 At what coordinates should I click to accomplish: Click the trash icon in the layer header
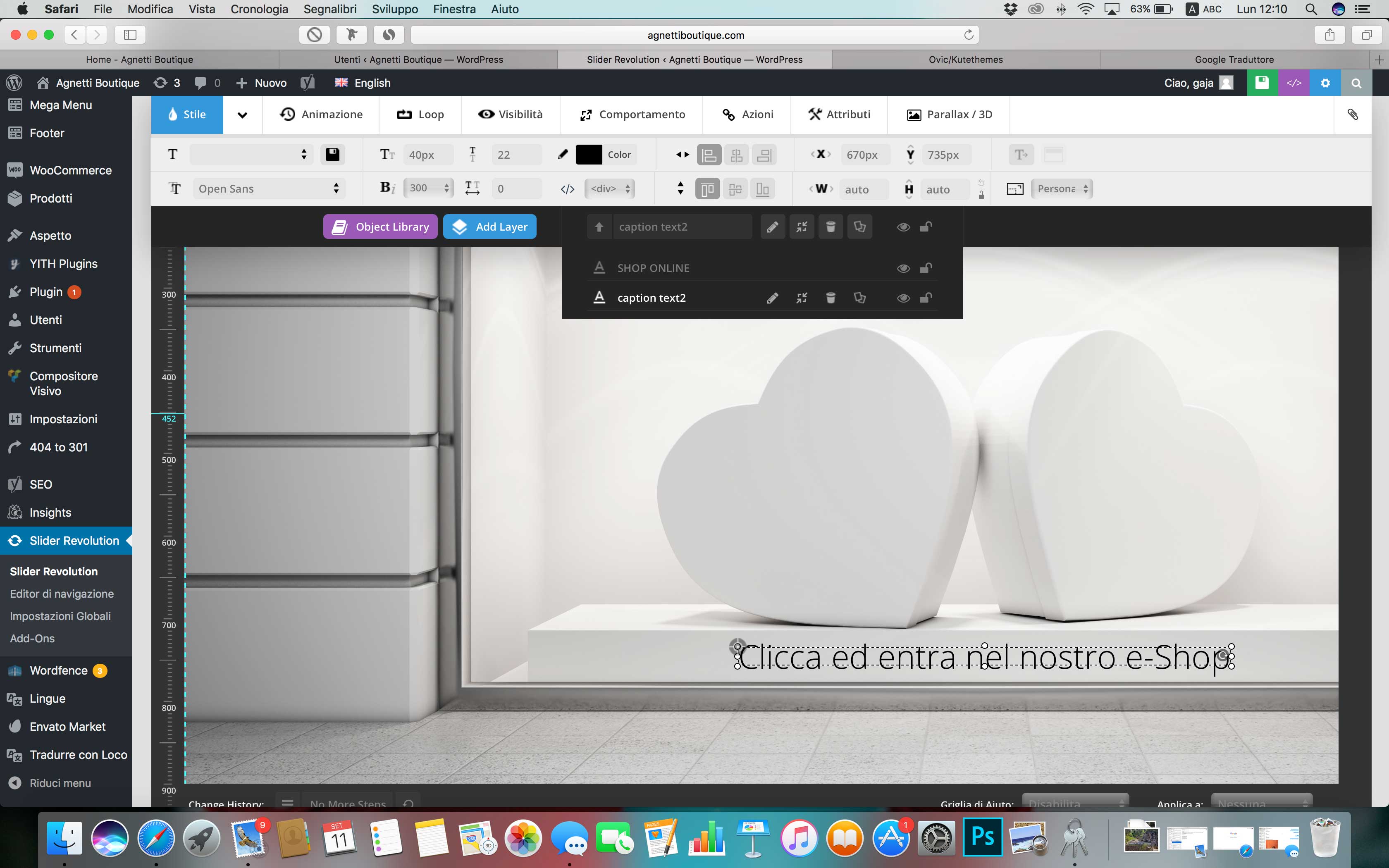tap(831, 227)
